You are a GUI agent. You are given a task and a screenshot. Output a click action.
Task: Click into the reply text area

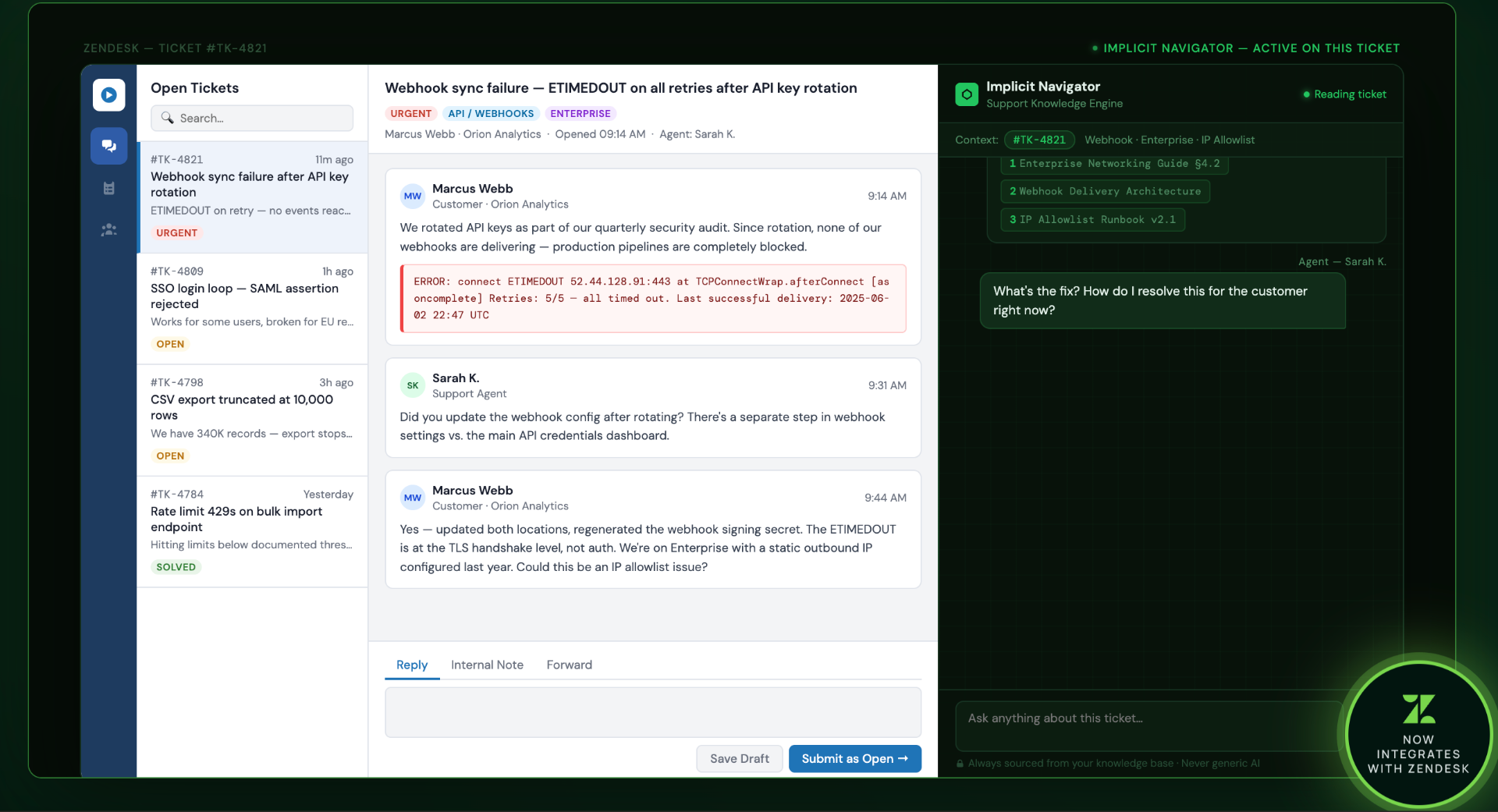pyautogui.click(x=653, y=712)
